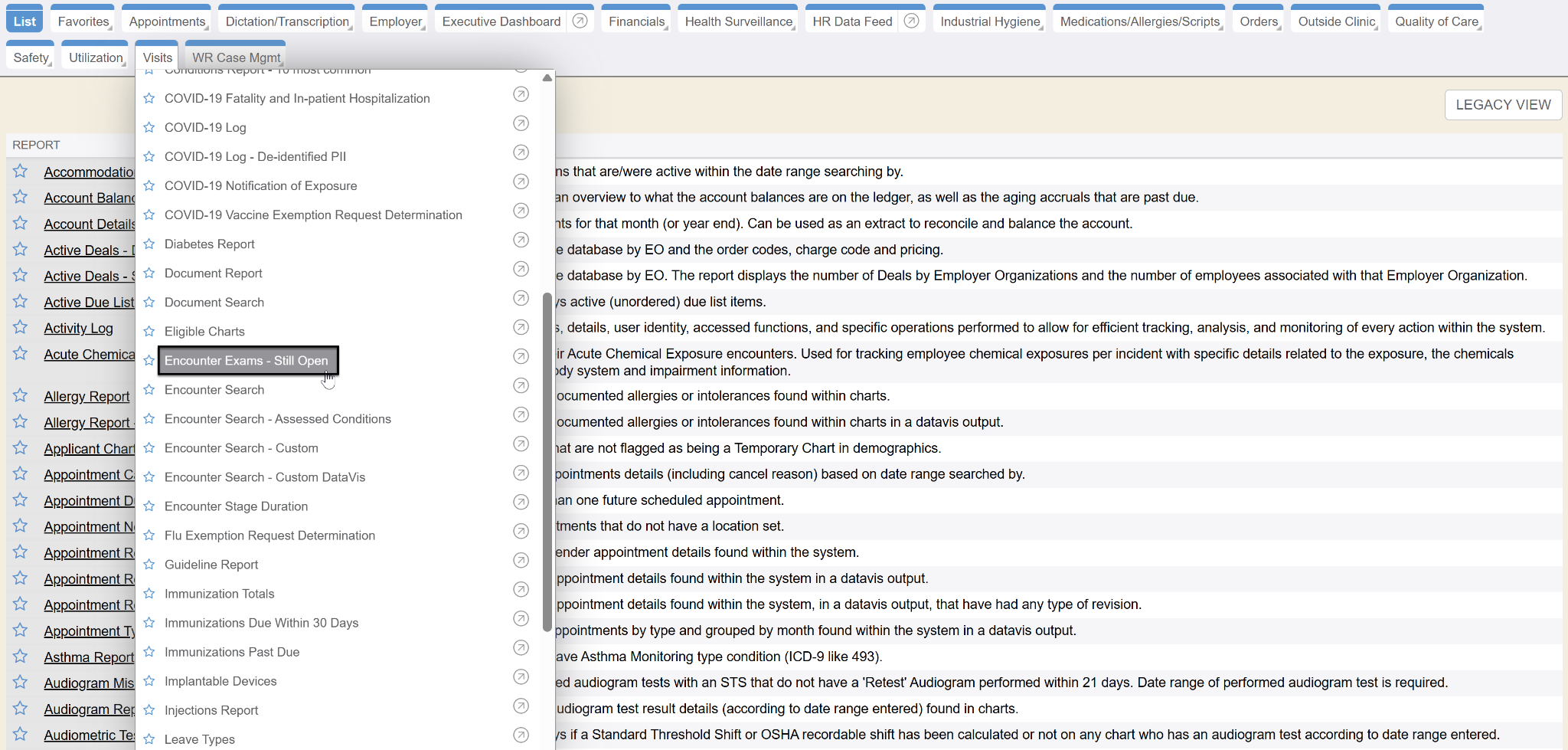The image size is (1568, 750).
Task: Open the Health Surveillance dropdown menu
Action: coord(738,21)
